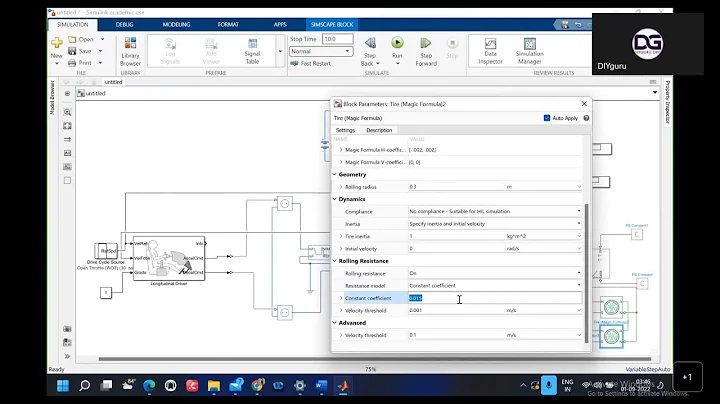Click the canvas horizontal scrollbar
This screenshot has width=720, height=404.
click(375, 359)
